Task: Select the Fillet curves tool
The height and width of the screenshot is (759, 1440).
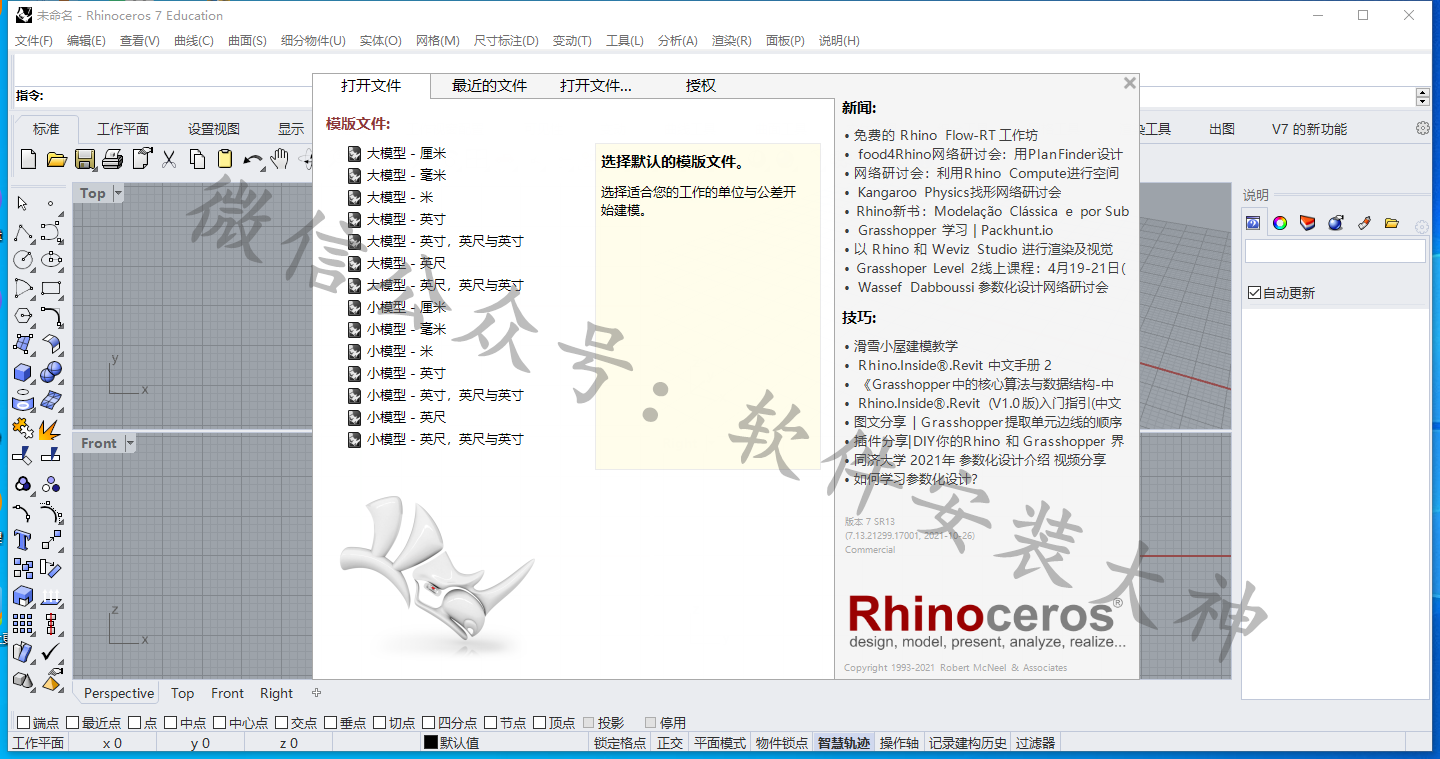Action: (51, 316)
